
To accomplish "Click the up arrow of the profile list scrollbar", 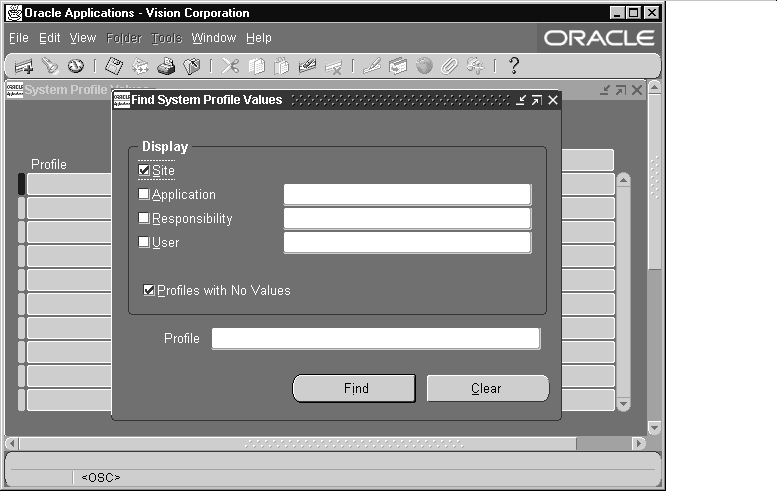I will coord(623,179).
